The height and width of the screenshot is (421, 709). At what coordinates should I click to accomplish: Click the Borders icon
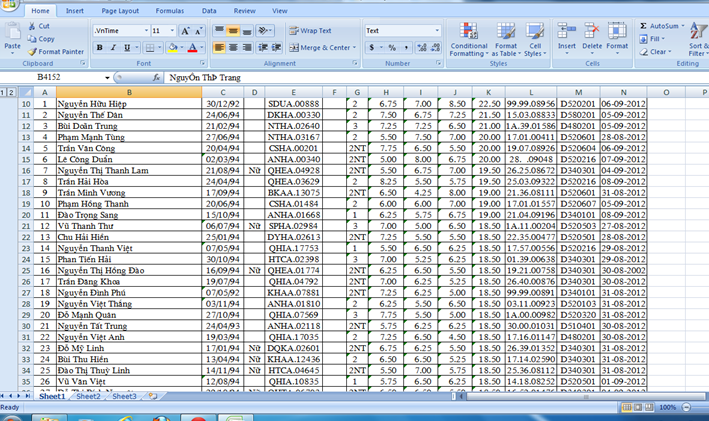[150, 47]
